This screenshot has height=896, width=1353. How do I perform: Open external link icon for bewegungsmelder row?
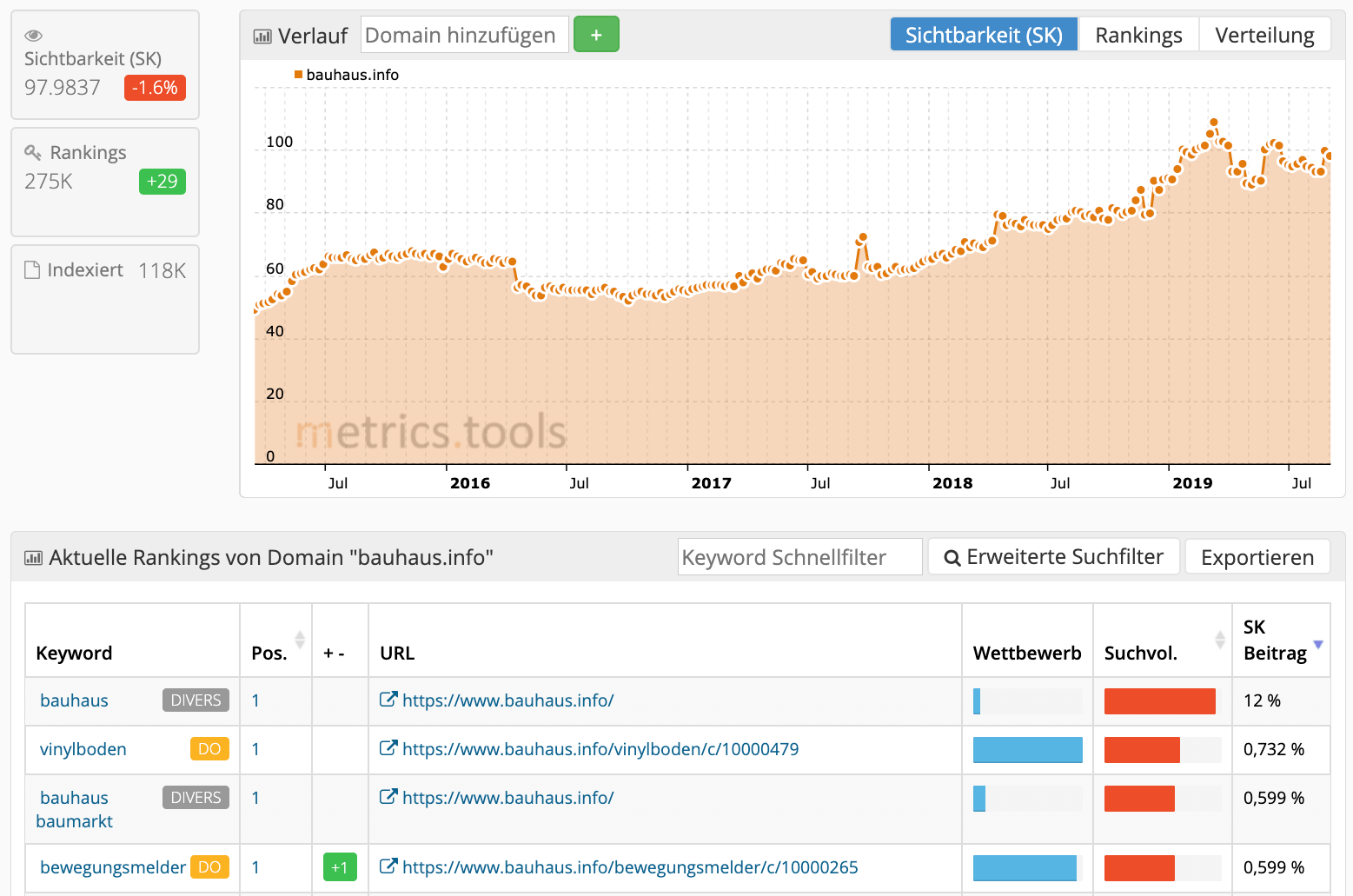(x=388, y=866)
